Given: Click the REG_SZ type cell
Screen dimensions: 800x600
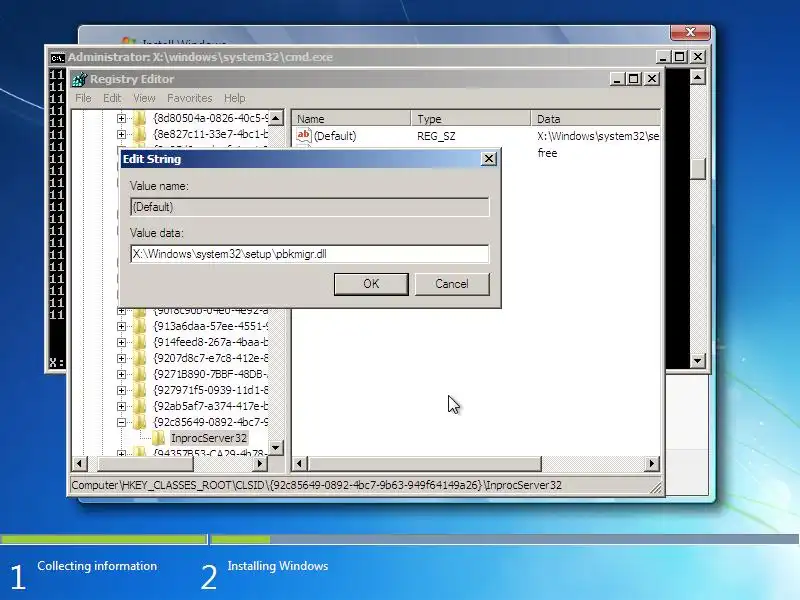Looking at the screenshot, I should 436,136.
